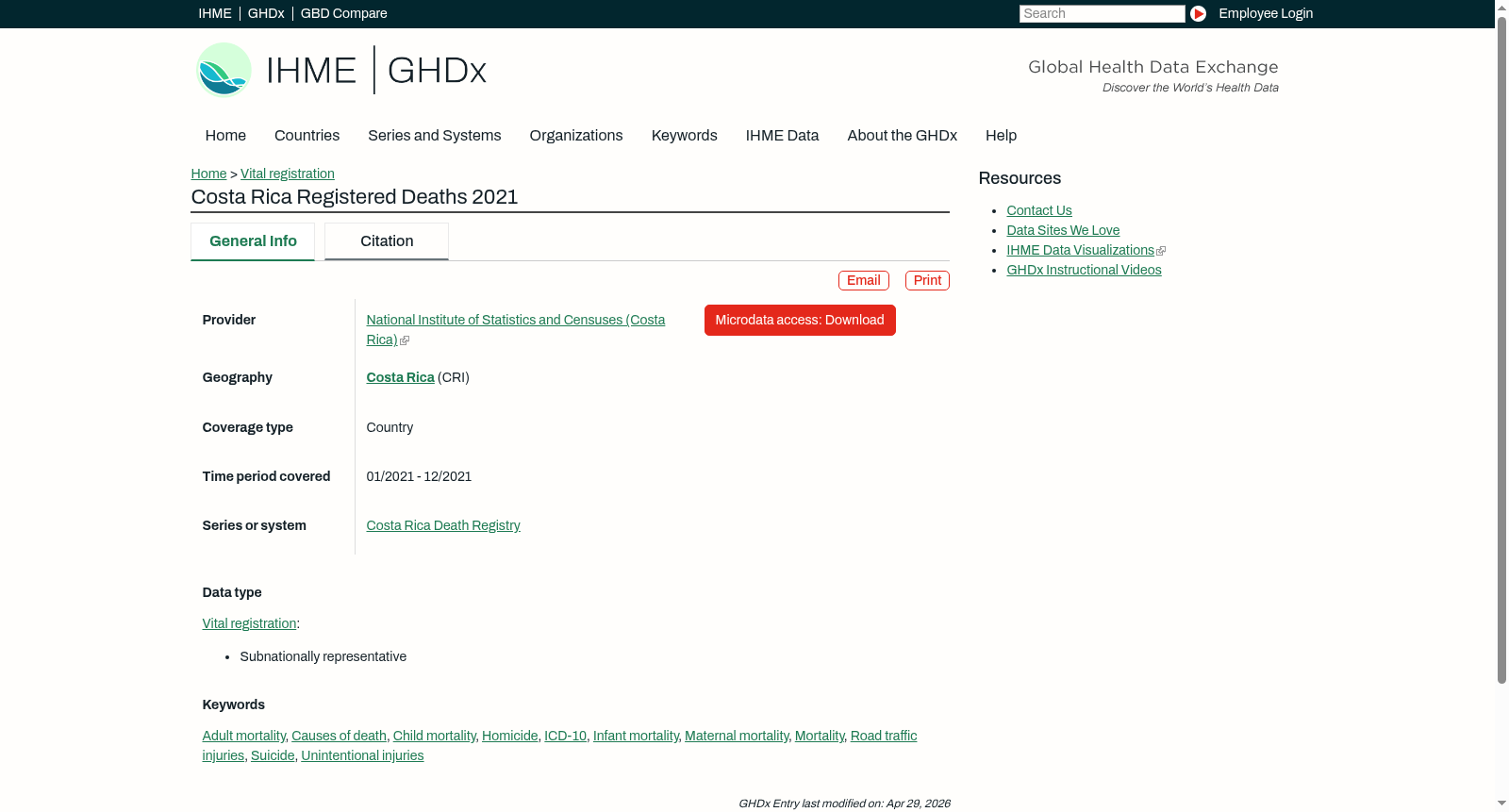Open Costa Rica Death Registry link

point(443,525)
